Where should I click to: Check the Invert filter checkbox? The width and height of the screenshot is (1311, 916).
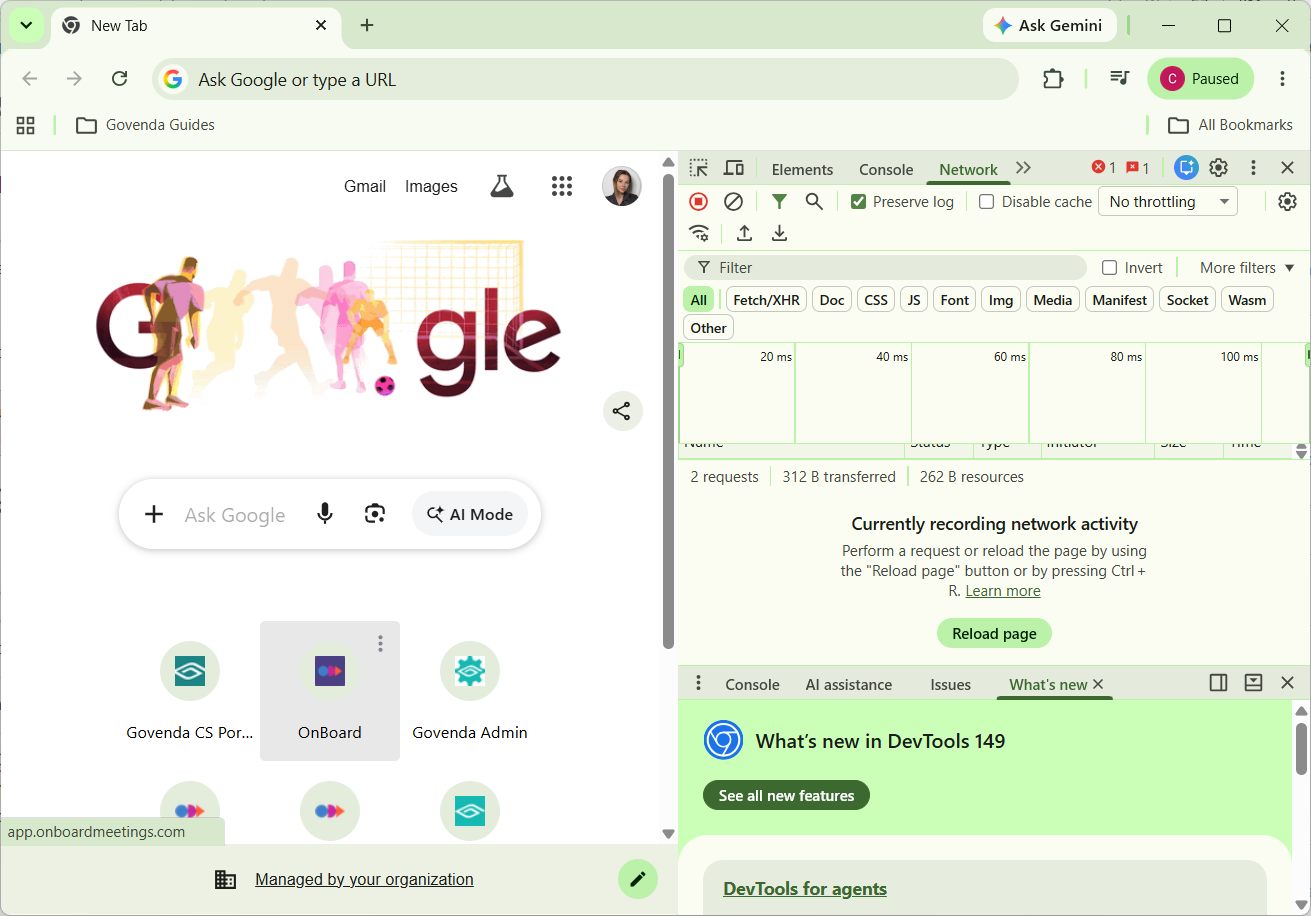[x=1109, y=268]
